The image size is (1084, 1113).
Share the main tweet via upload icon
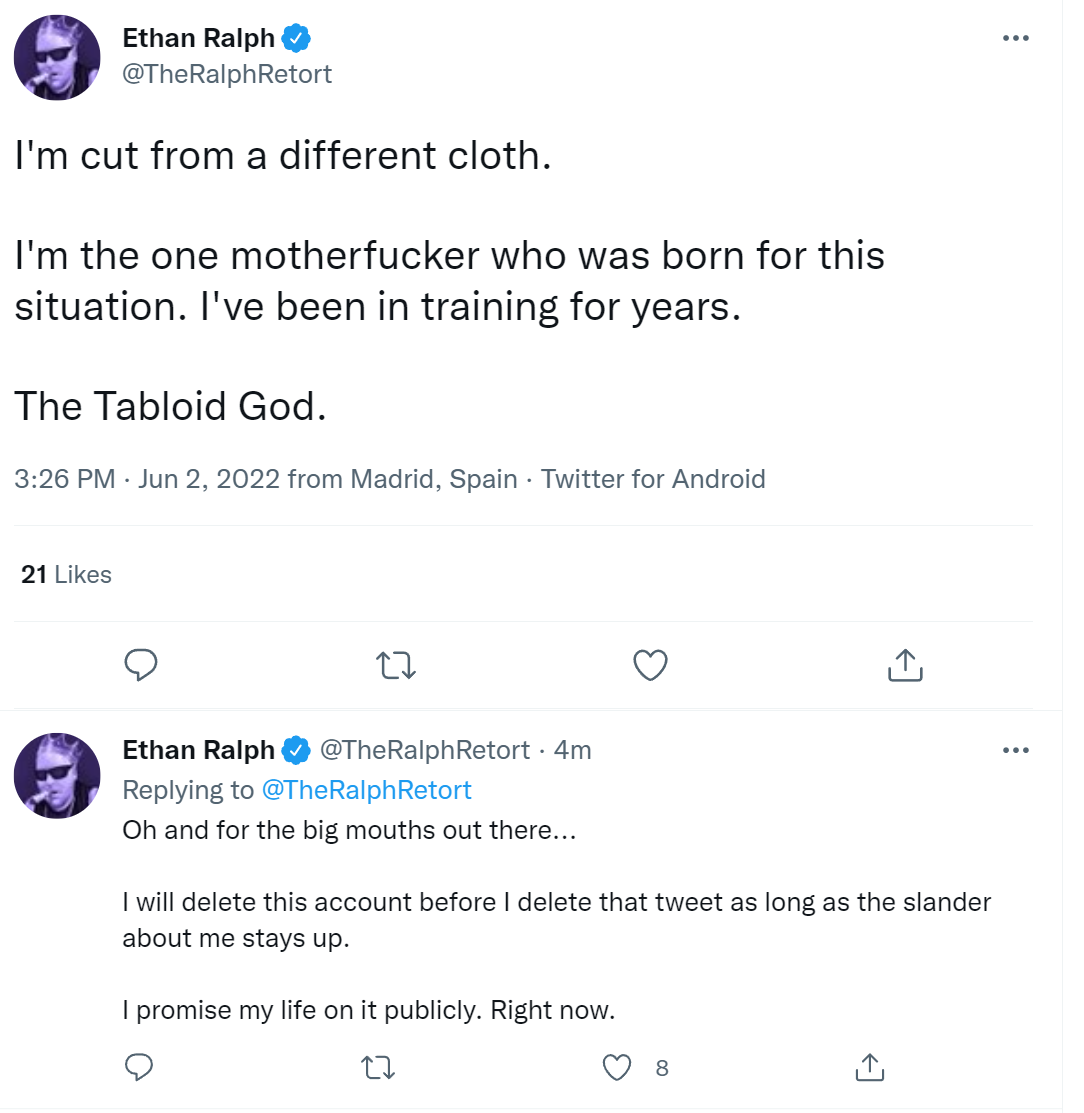tap(905, 665)
